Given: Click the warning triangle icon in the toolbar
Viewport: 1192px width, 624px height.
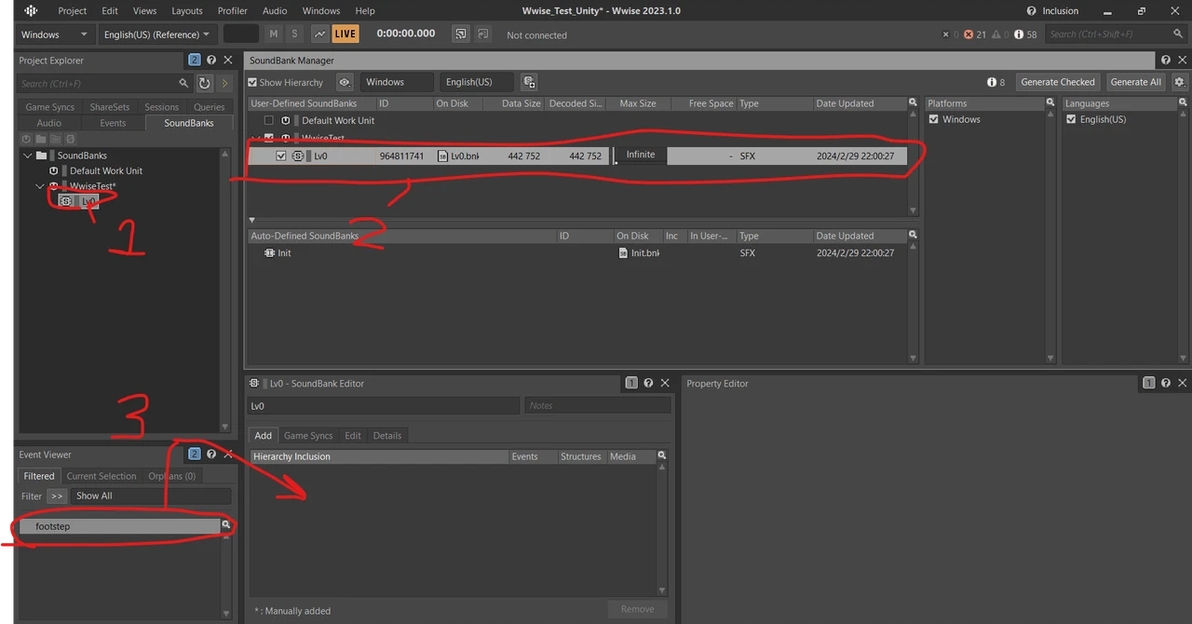Looking at the screenshot, I should click(996, 34).
